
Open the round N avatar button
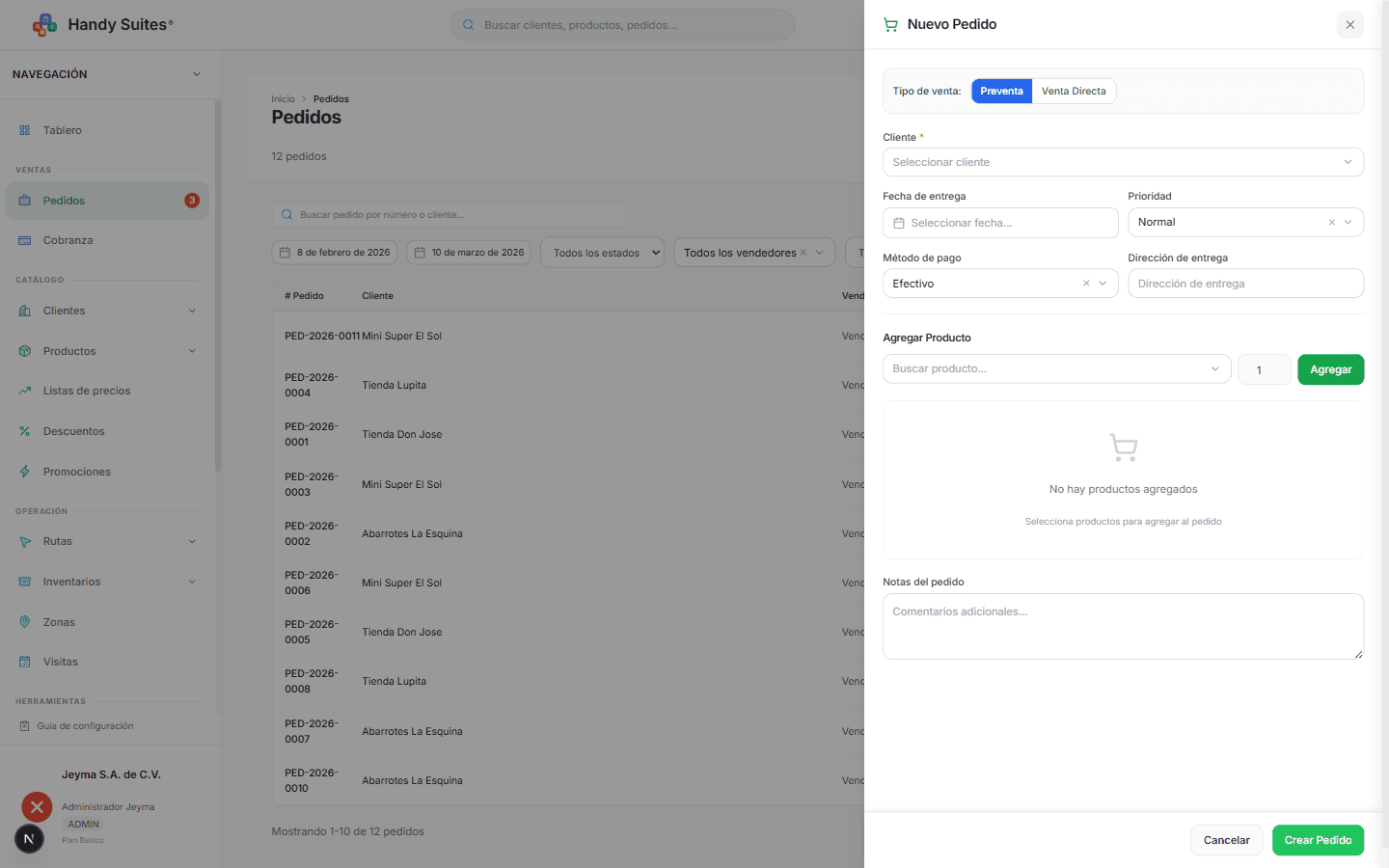29,839
